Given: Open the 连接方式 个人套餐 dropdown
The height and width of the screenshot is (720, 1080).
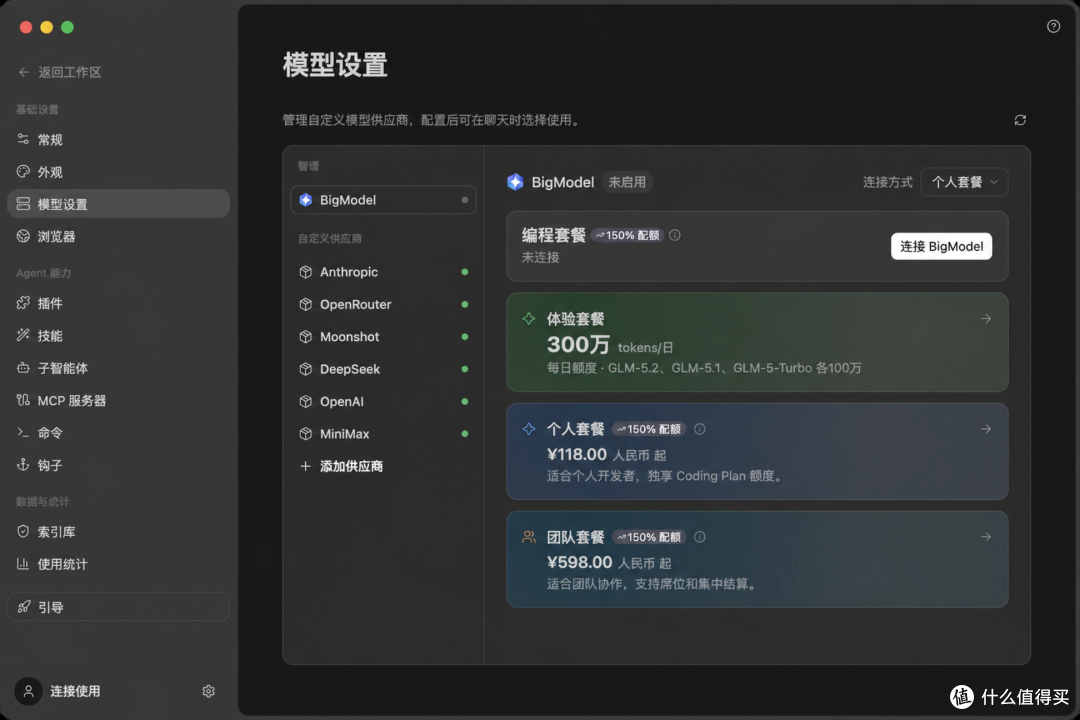Looking at the screenshot, I should [964, 182].
